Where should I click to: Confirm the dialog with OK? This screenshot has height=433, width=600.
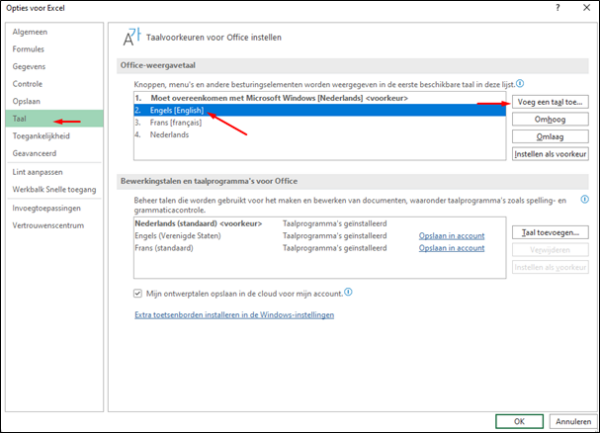(x=519, y=420)
